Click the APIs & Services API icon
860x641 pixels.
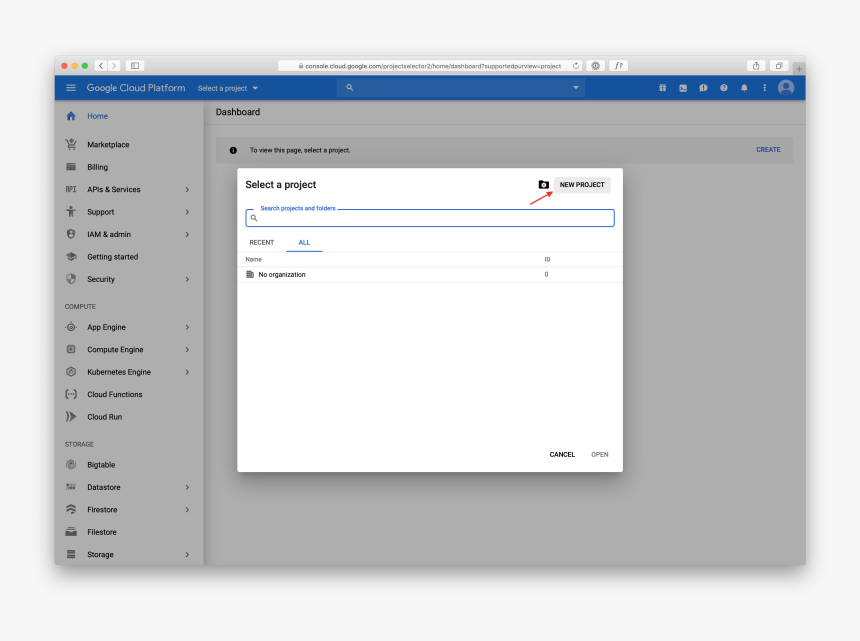71,189
